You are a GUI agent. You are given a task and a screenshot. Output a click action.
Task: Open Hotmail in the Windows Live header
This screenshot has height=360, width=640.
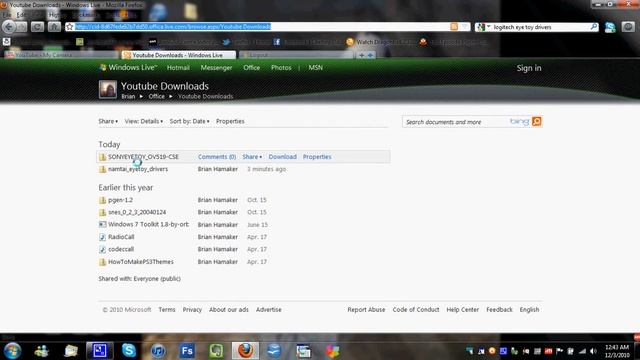click(178, 68)
